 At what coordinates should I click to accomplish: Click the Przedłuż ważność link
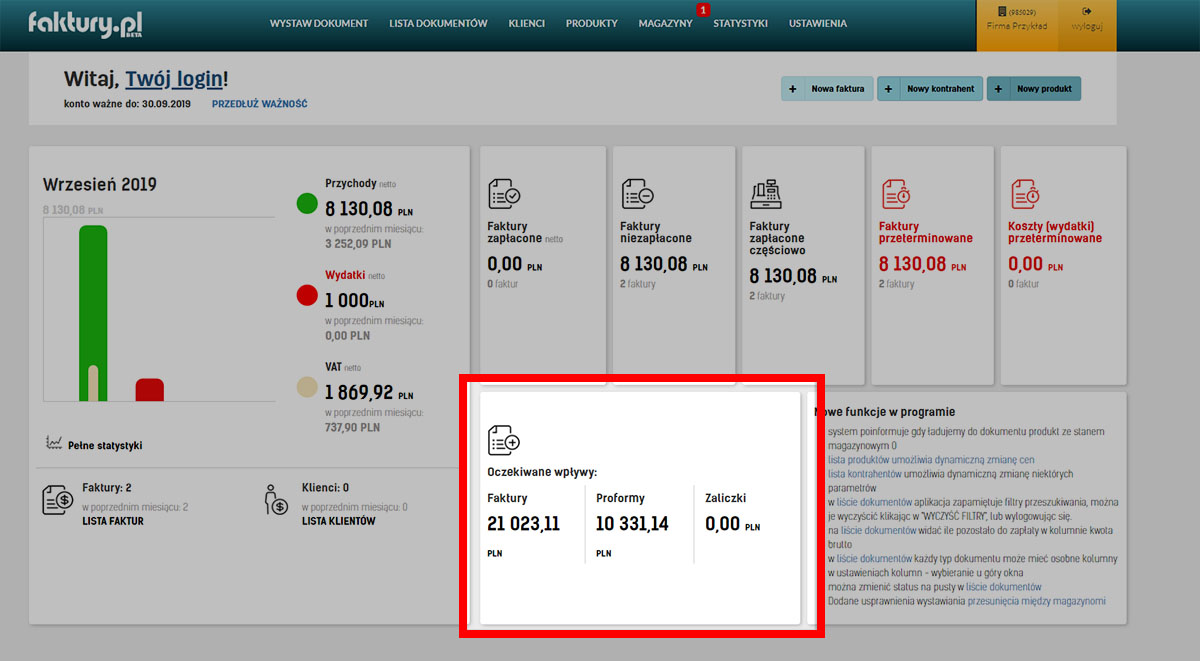click(x=259, y=104)
